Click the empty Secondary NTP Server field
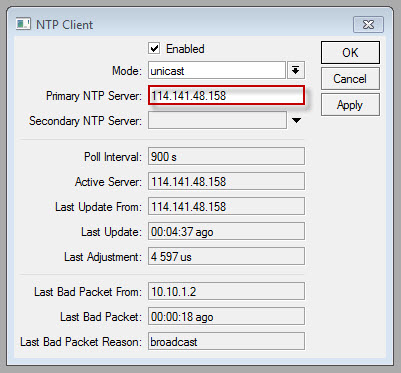 (217, 120)
